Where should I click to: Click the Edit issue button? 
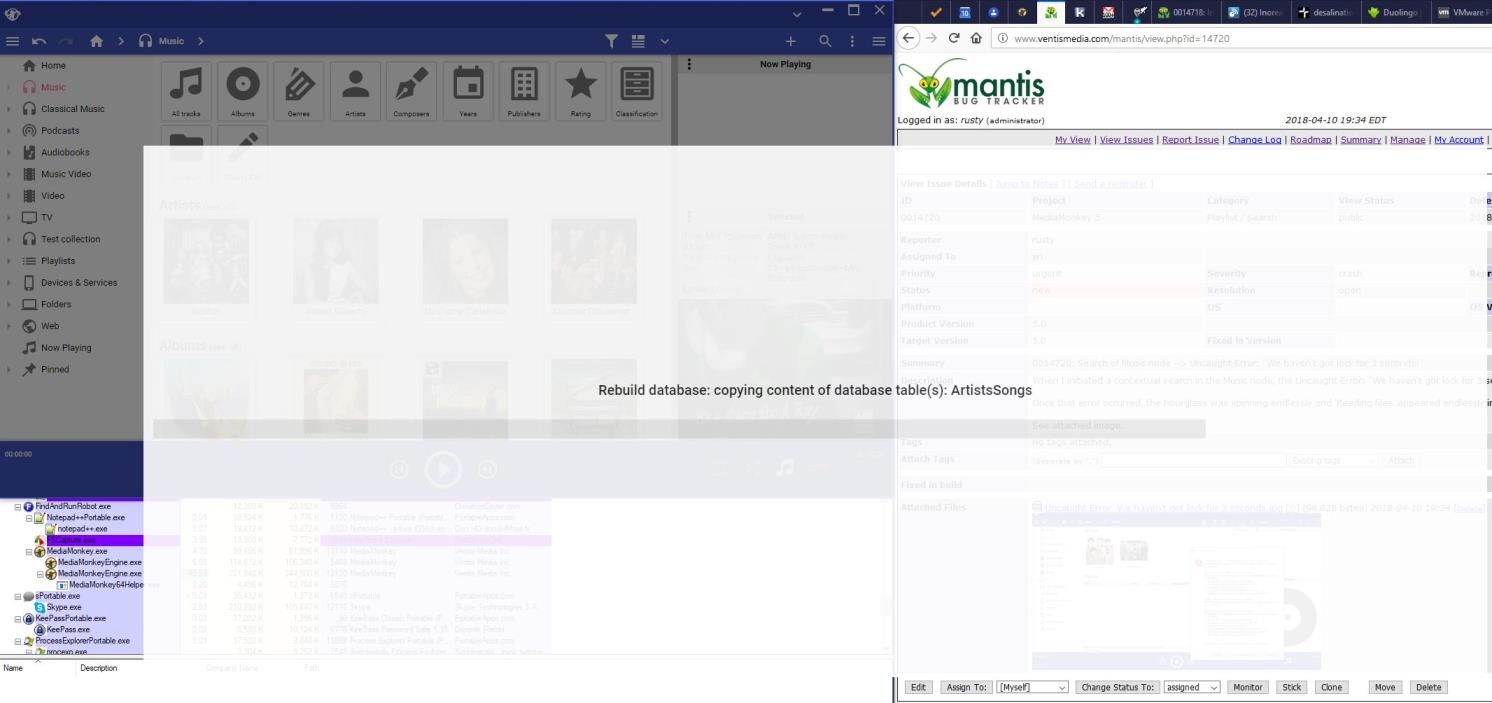tap(917, 687)
